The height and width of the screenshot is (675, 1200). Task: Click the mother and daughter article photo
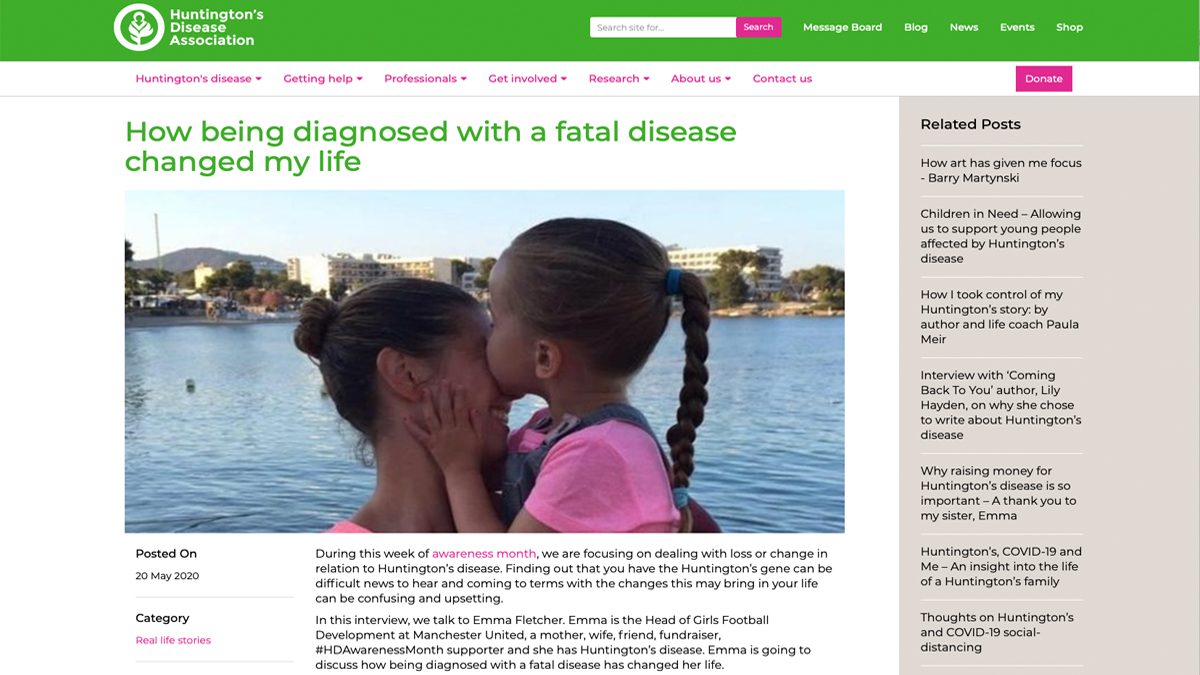[x=484, y=361]
